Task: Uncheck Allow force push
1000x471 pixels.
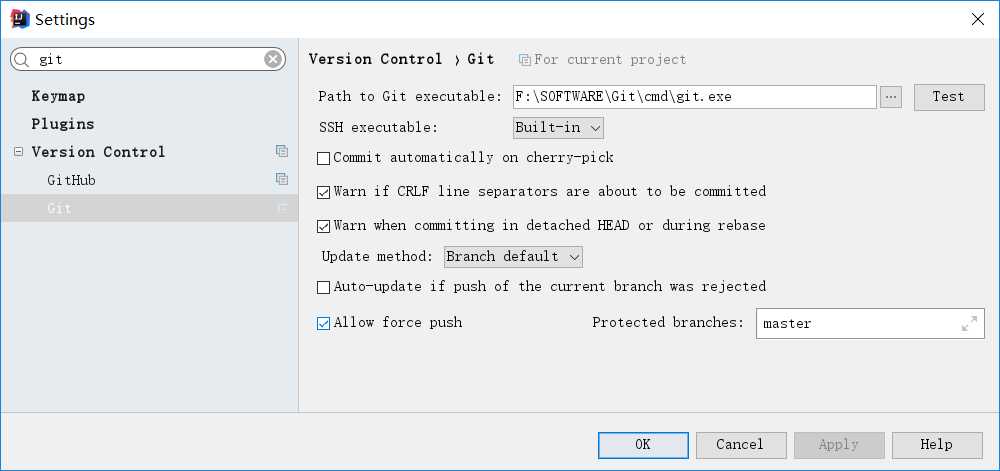Action: click(x=323, y=323)
